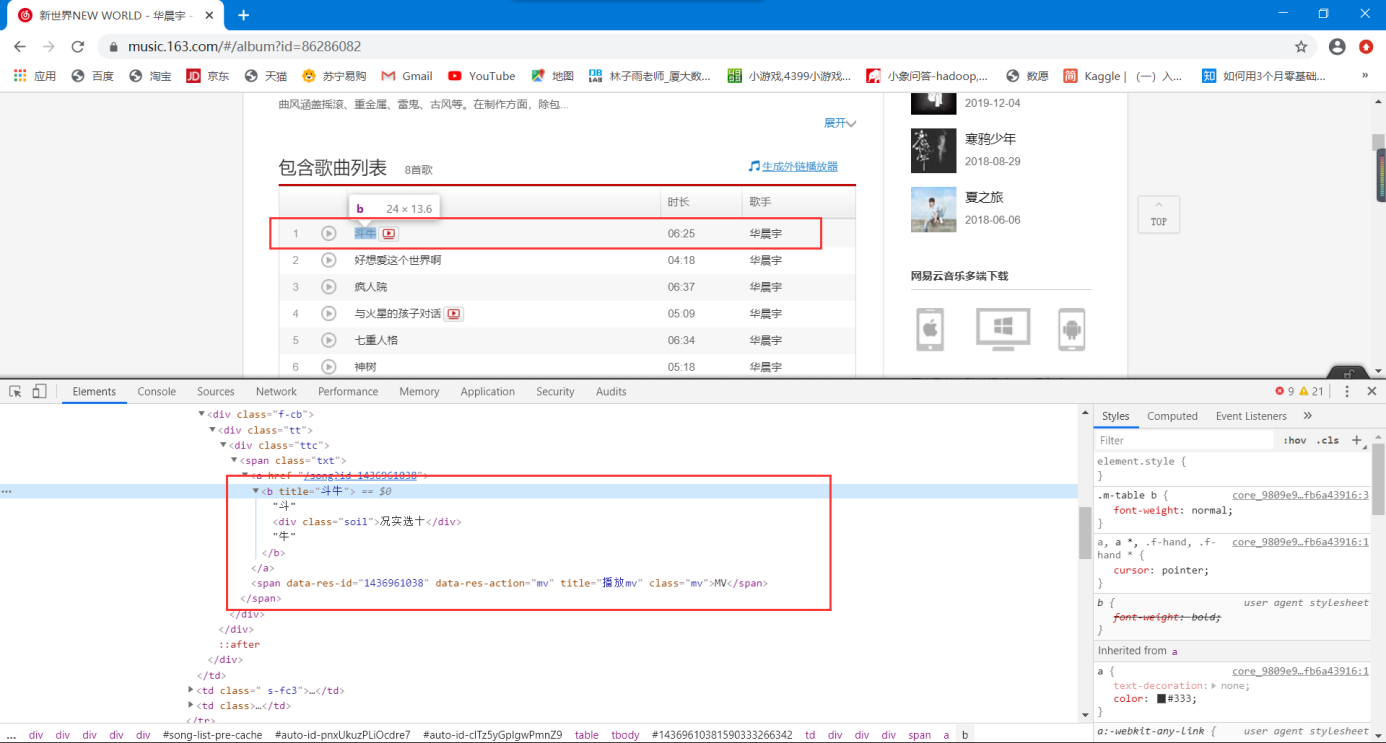This screenshot has width=1386, height=743.
Task: Toggle the .cls class editor button
Action: click(x=1328, y=440)
